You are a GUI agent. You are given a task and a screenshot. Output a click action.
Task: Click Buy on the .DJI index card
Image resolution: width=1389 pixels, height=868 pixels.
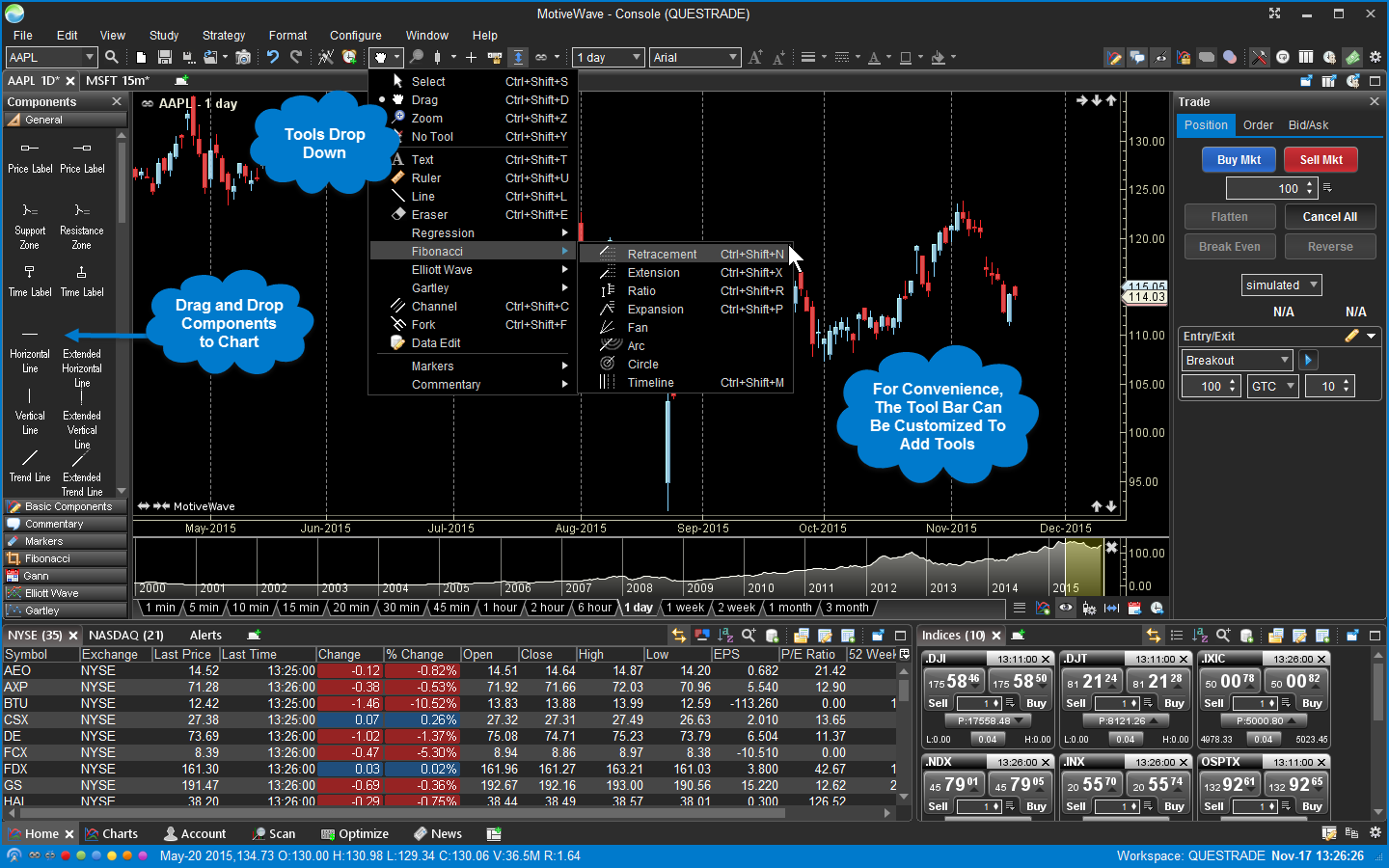(1036, 703)
